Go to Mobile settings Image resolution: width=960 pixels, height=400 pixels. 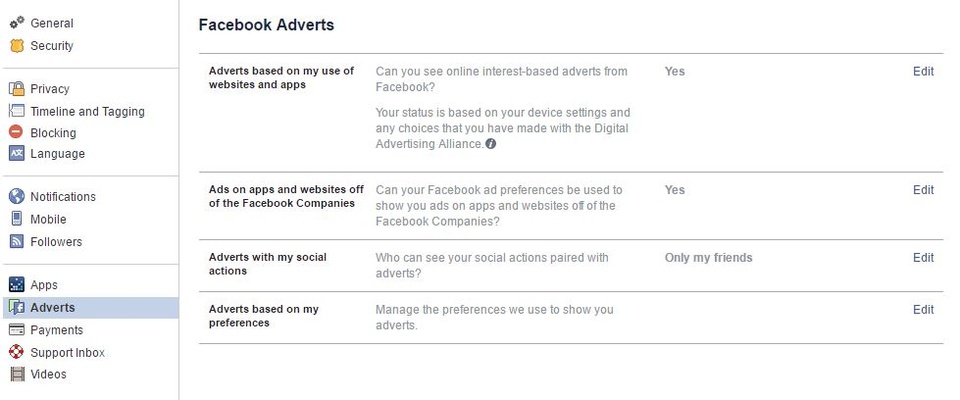(x=48, y=219)
